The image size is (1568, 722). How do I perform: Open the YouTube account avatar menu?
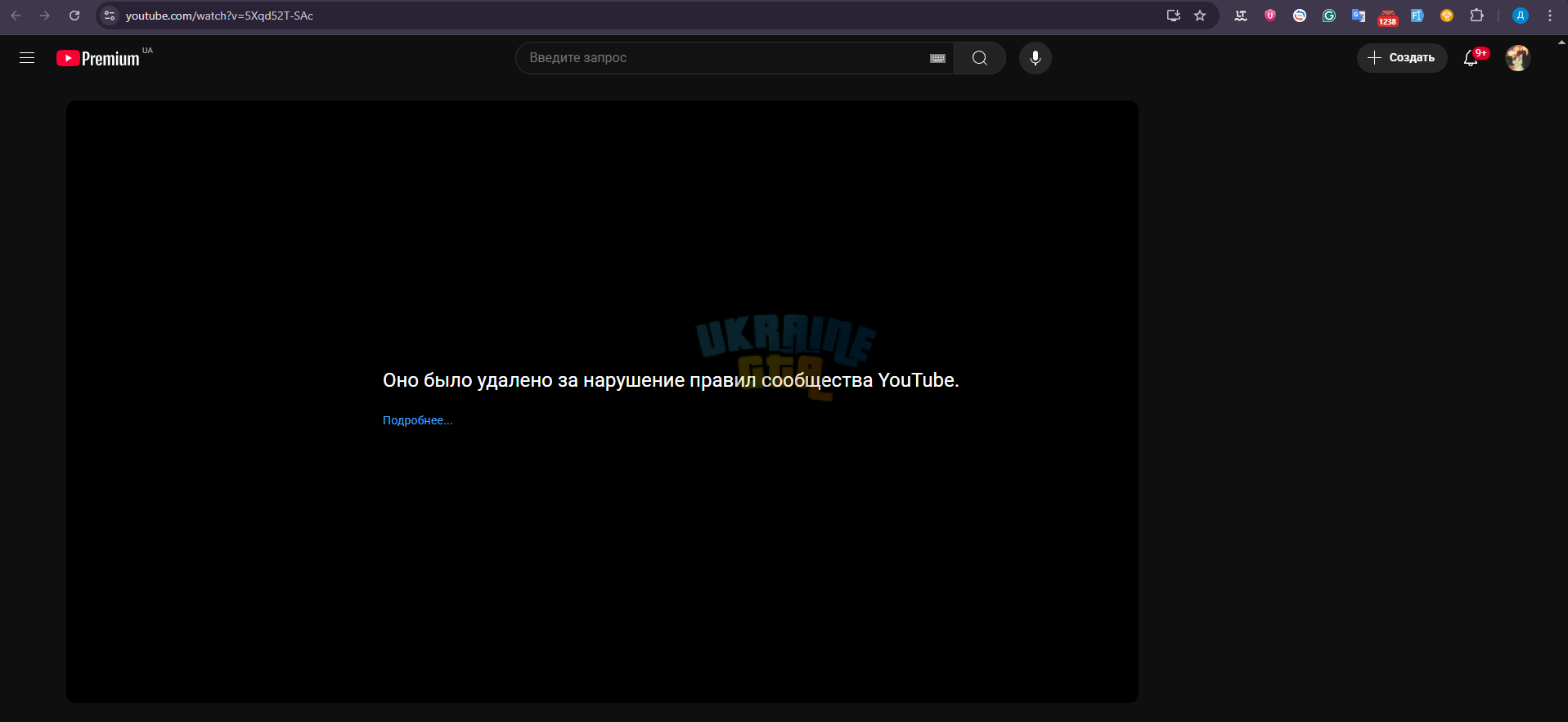[1517, 58]
